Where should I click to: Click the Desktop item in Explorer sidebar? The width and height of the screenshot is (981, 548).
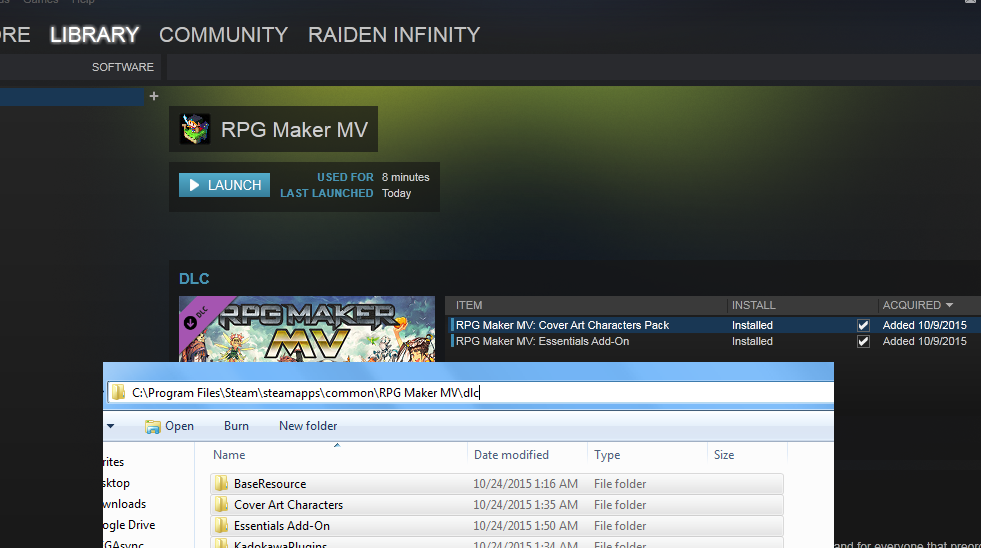point(116,483)
